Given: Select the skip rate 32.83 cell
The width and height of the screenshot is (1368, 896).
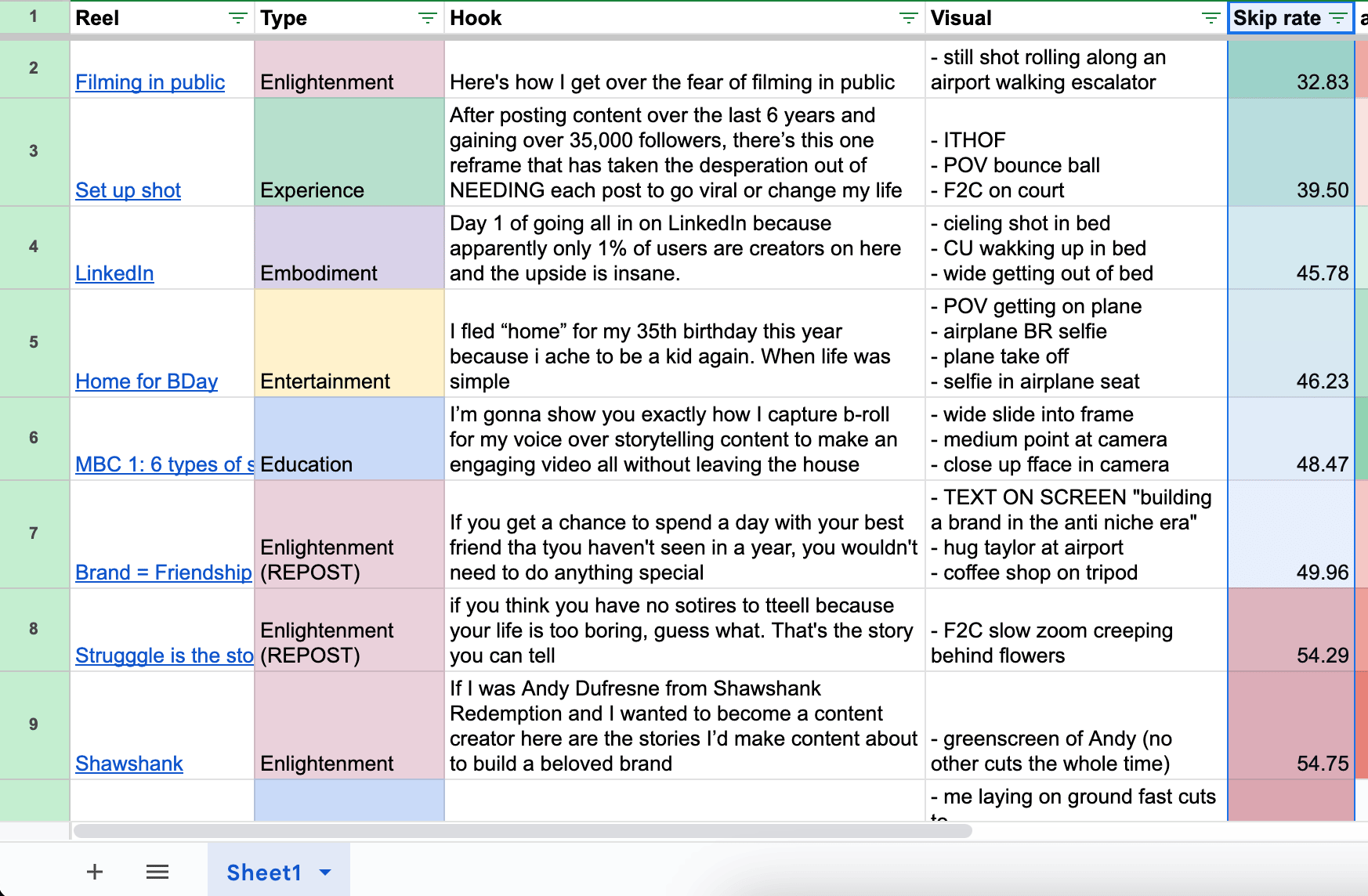Looking at the screenshot, I should (1291, 69).
